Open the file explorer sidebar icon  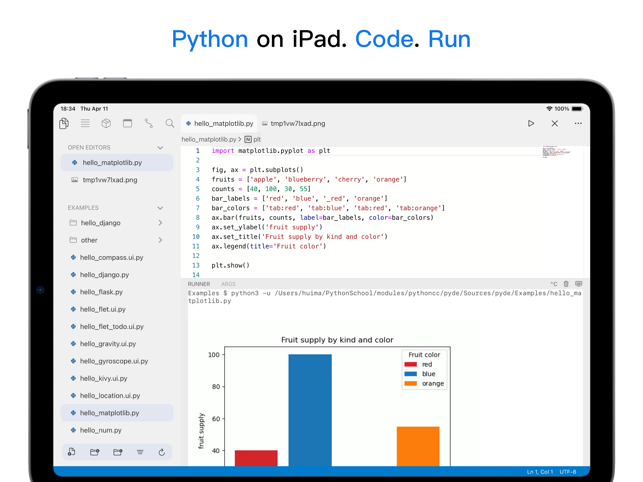64,123
